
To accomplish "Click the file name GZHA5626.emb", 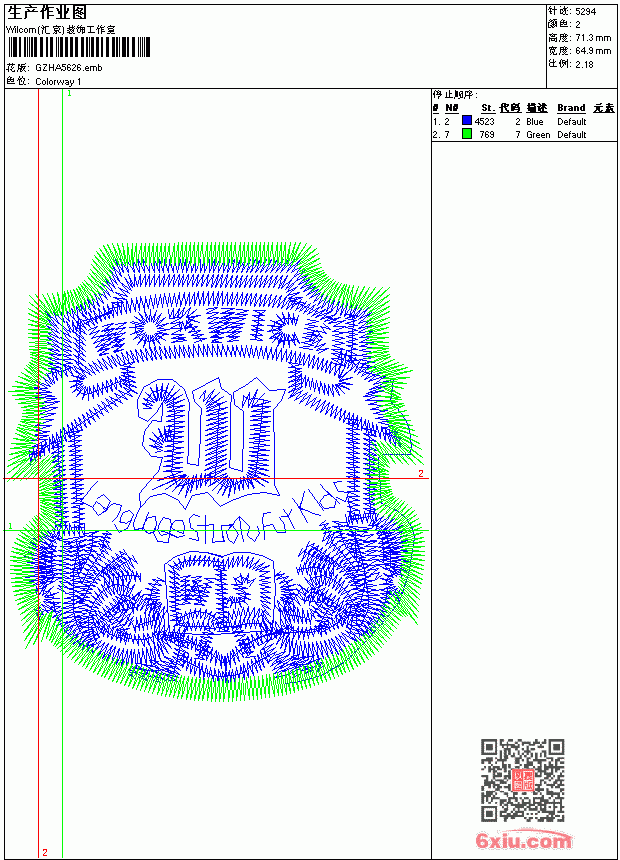I will tap(69, 68).
